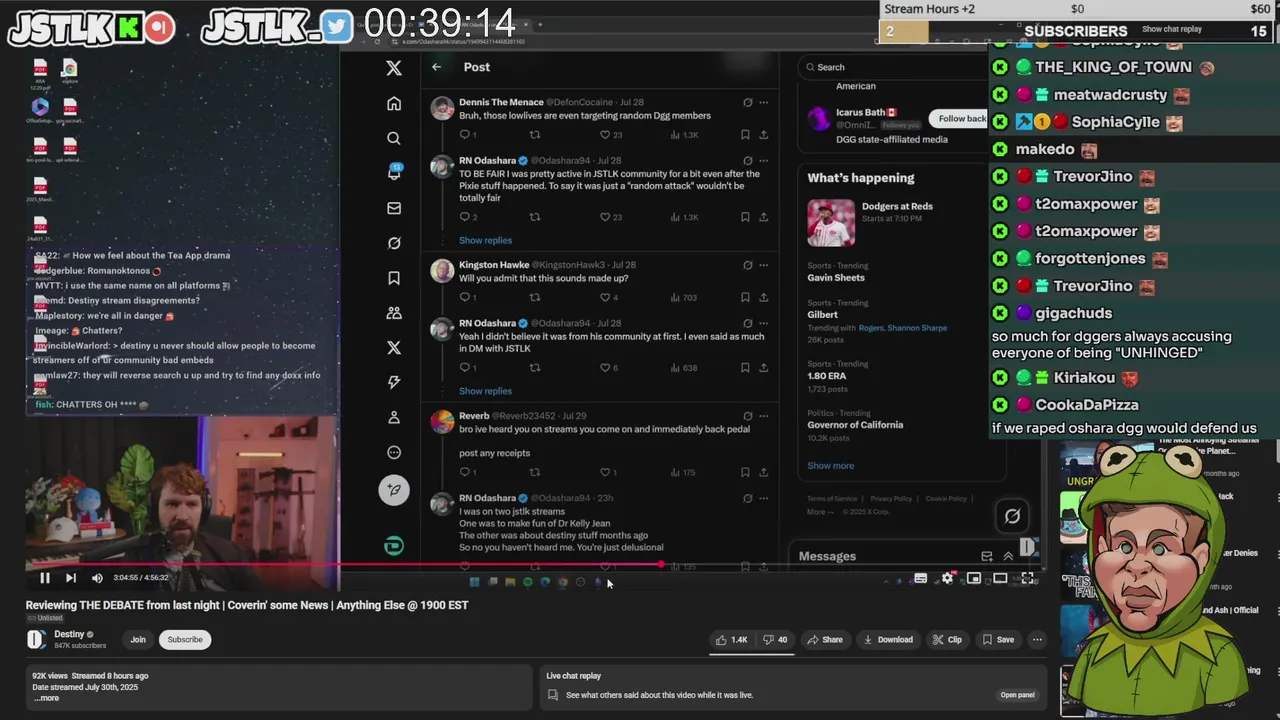Open X Notifications bell with badge
The image size is (1280, 720).
click(x=394, y=172)
